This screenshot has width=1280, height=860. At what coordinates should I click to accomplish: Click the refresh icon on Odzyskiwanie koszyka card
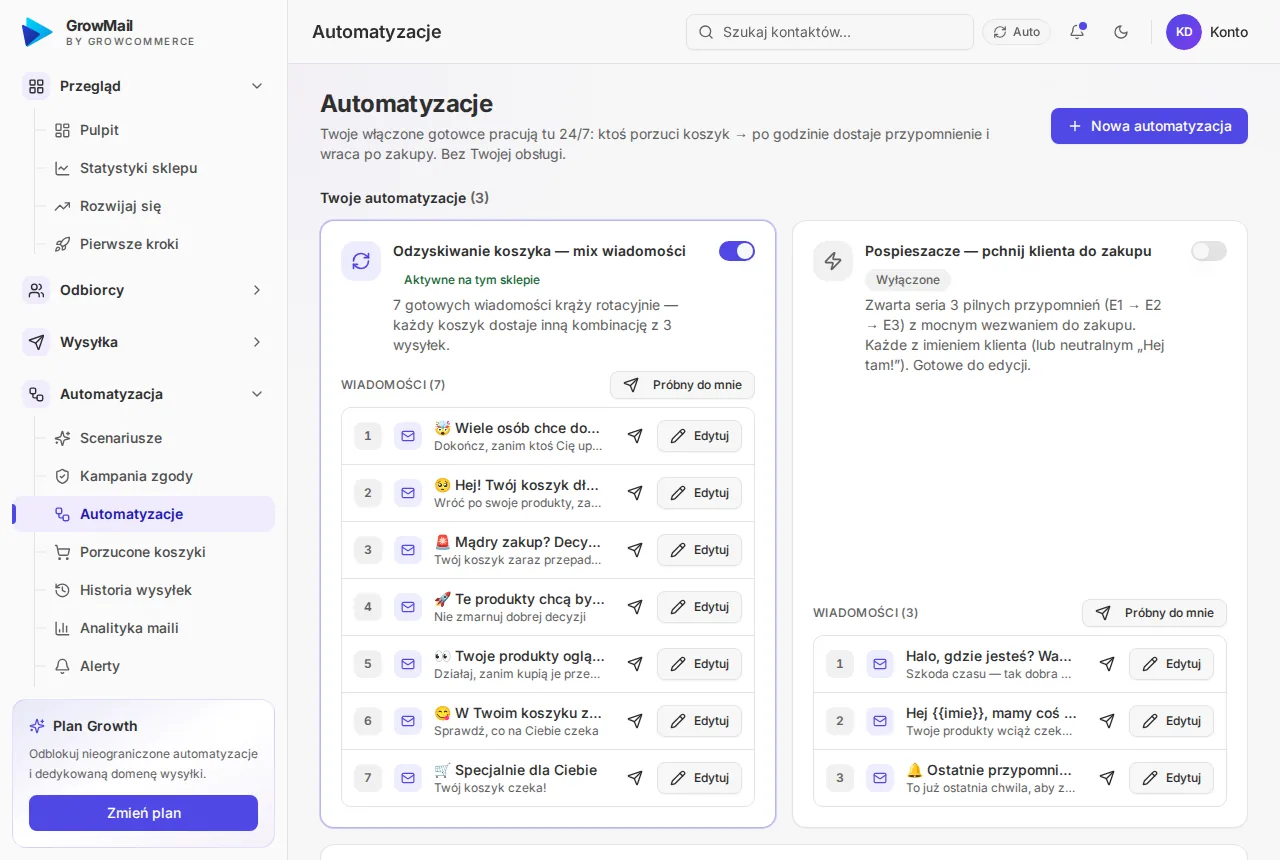(361, 261)
